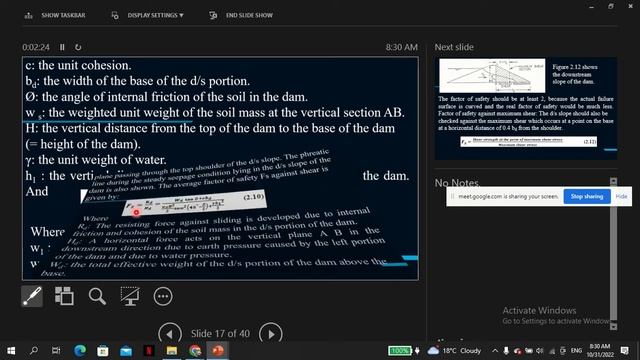
Task: Click the Next slide heading
Action: coord(454,47)
